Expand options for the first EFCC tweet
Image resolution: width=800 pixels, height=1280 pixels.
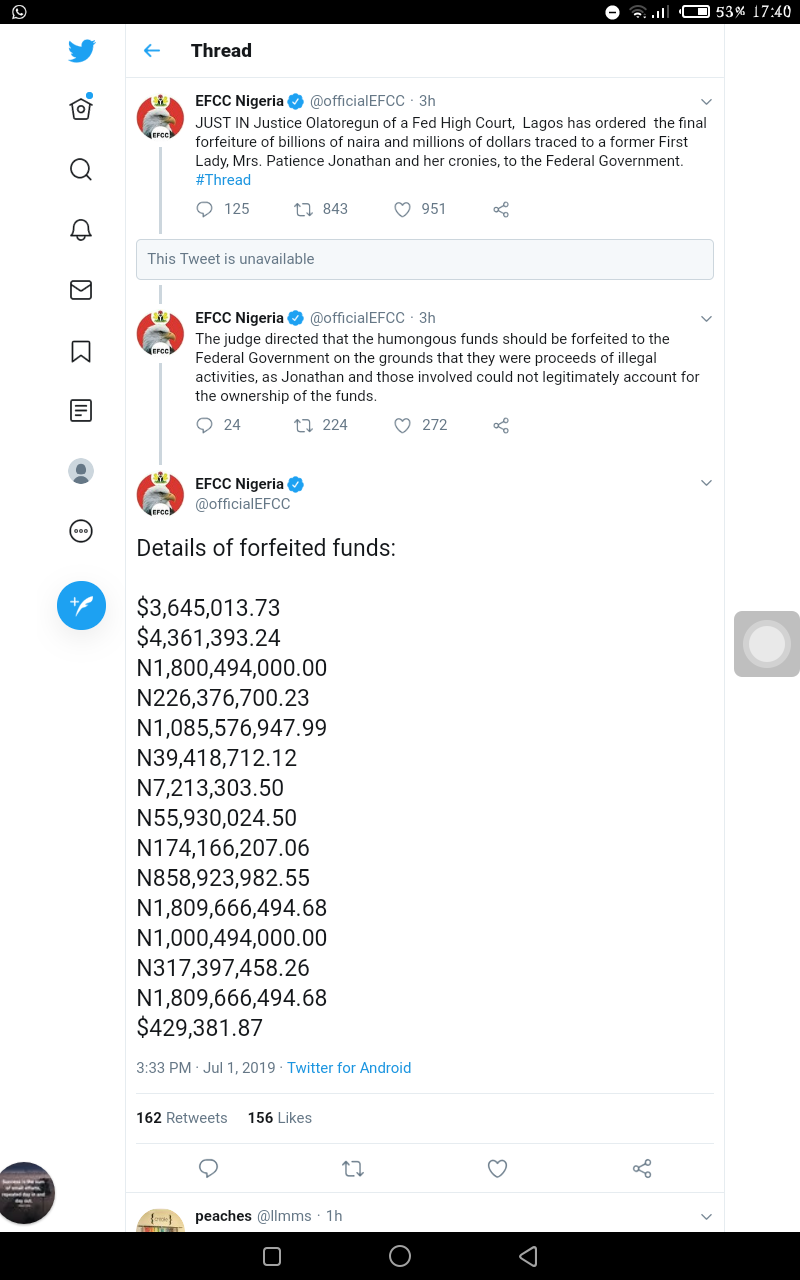706,102
